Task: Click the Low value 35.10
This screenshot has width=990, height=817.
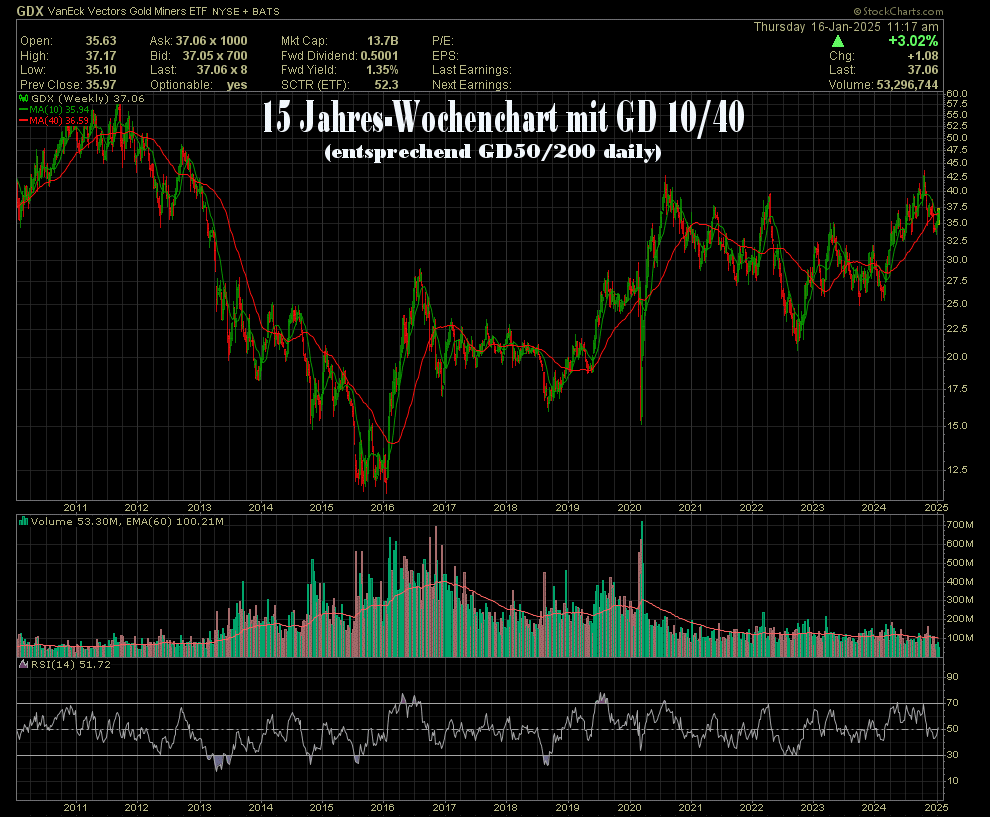Action: pos(101,70)
